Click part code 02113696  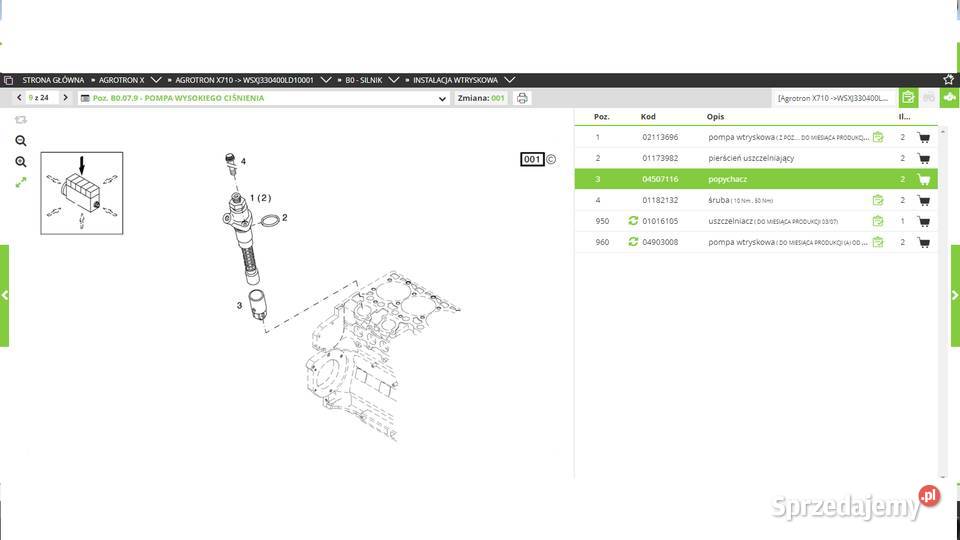click(x=660, y=137)
